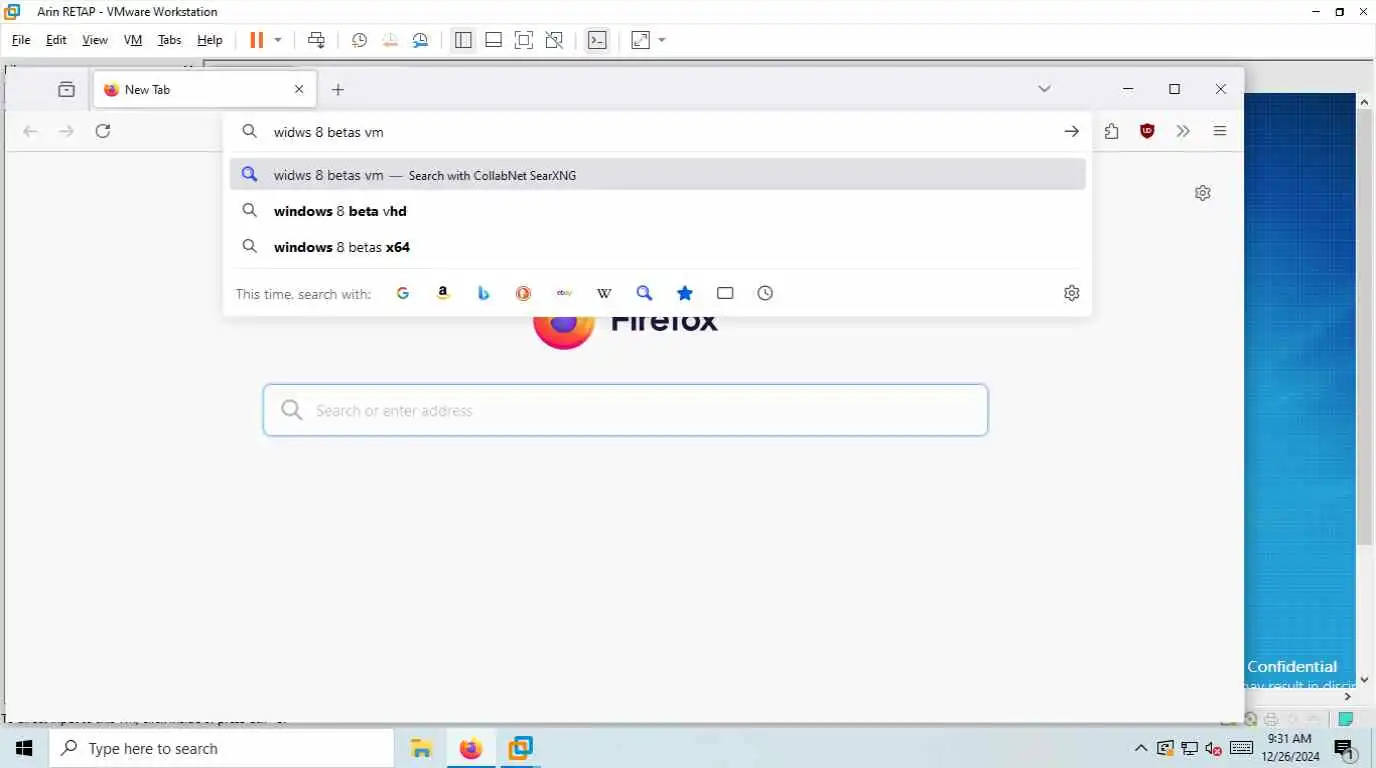
Task: Open search settings gear in suggestion panel
Action: click(1072, 293)
